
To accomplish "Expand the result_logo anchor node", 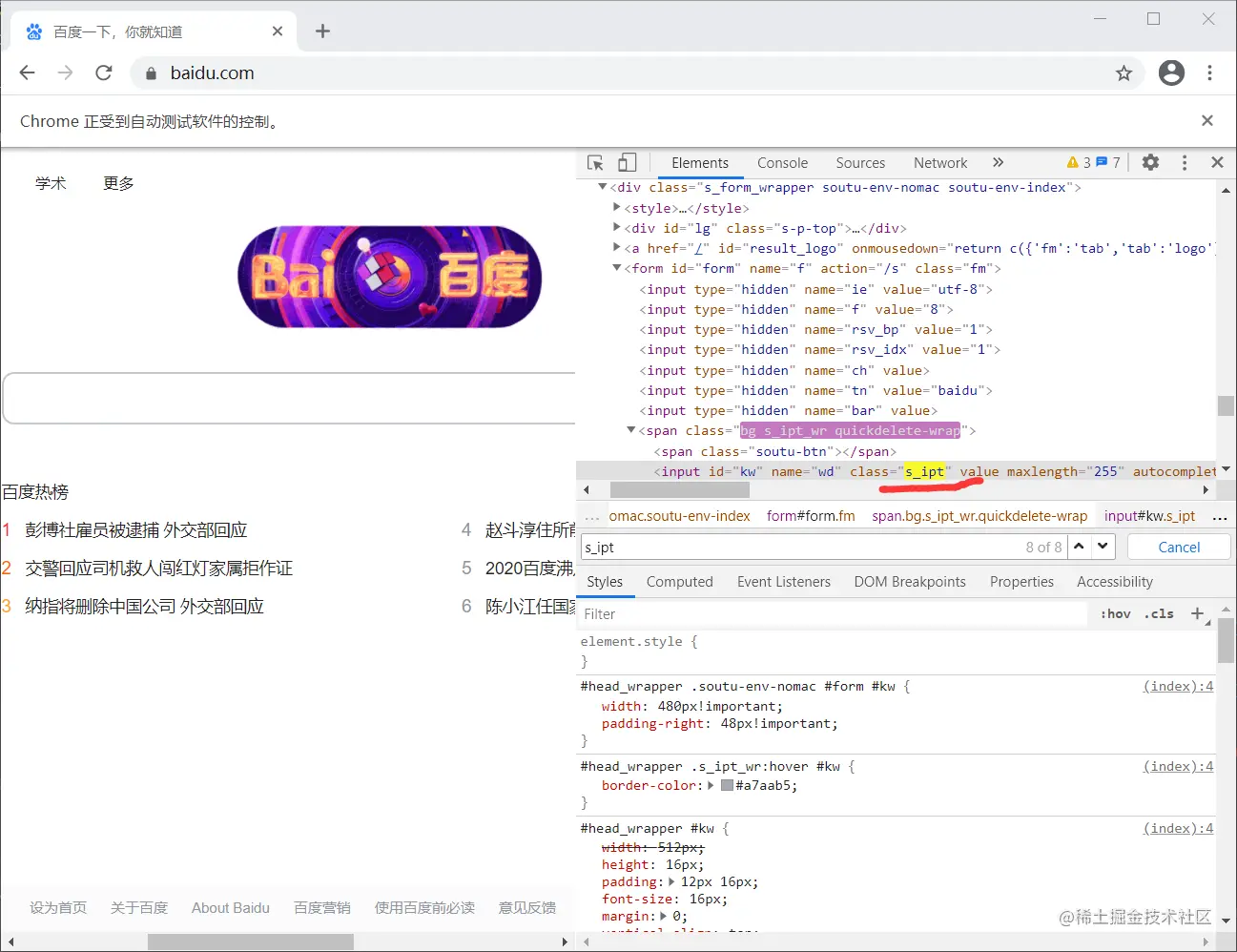I will [616, 247].
